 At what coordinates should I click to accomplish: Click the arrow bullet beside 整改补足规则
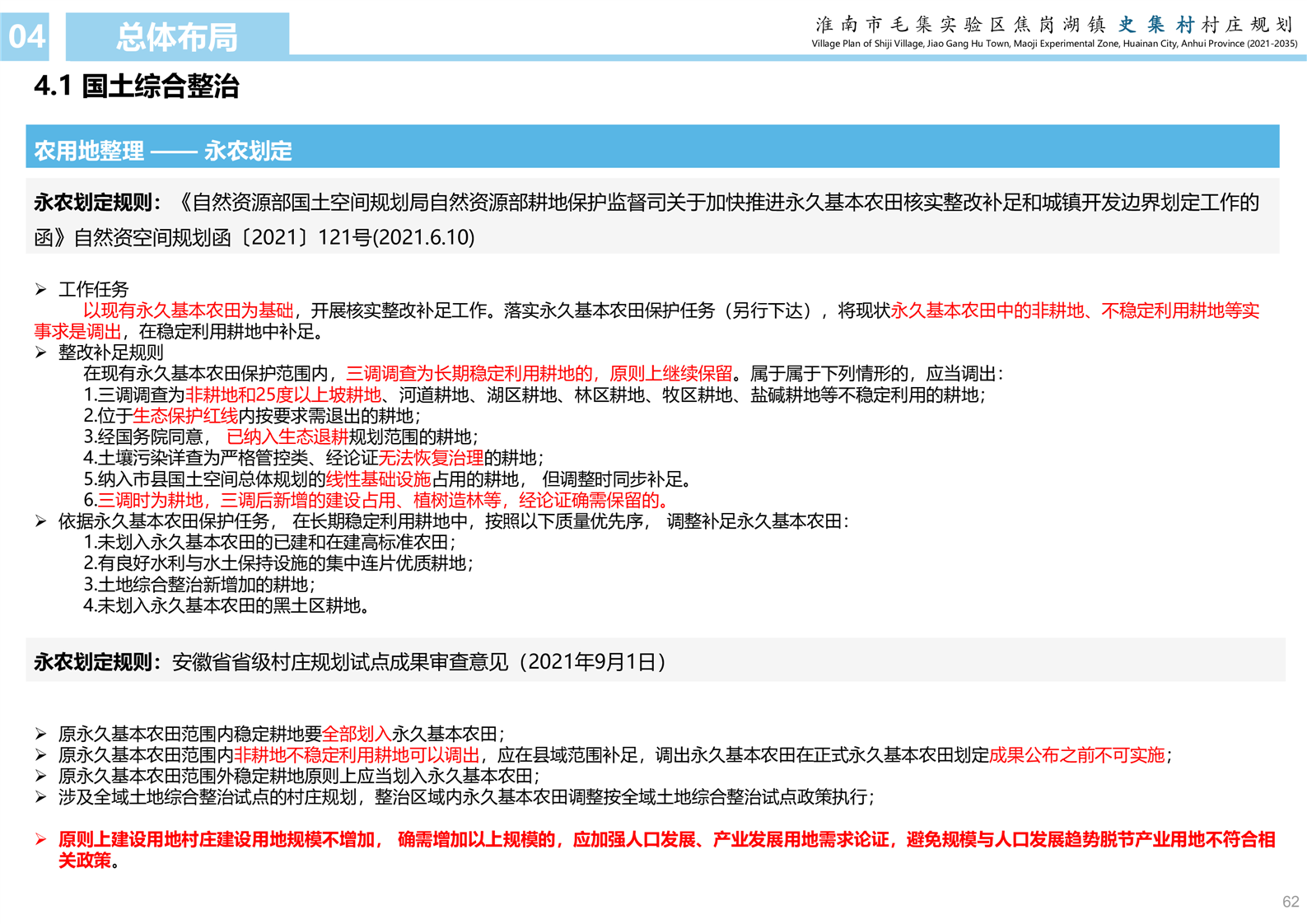coord(40,352)
